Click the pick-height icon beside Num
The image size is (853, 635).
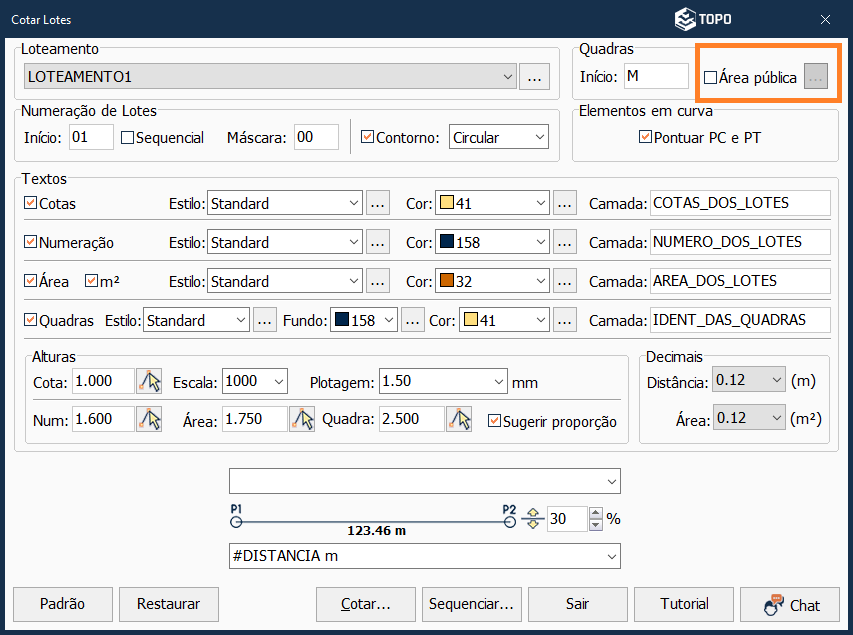click(x=149, y=420)
